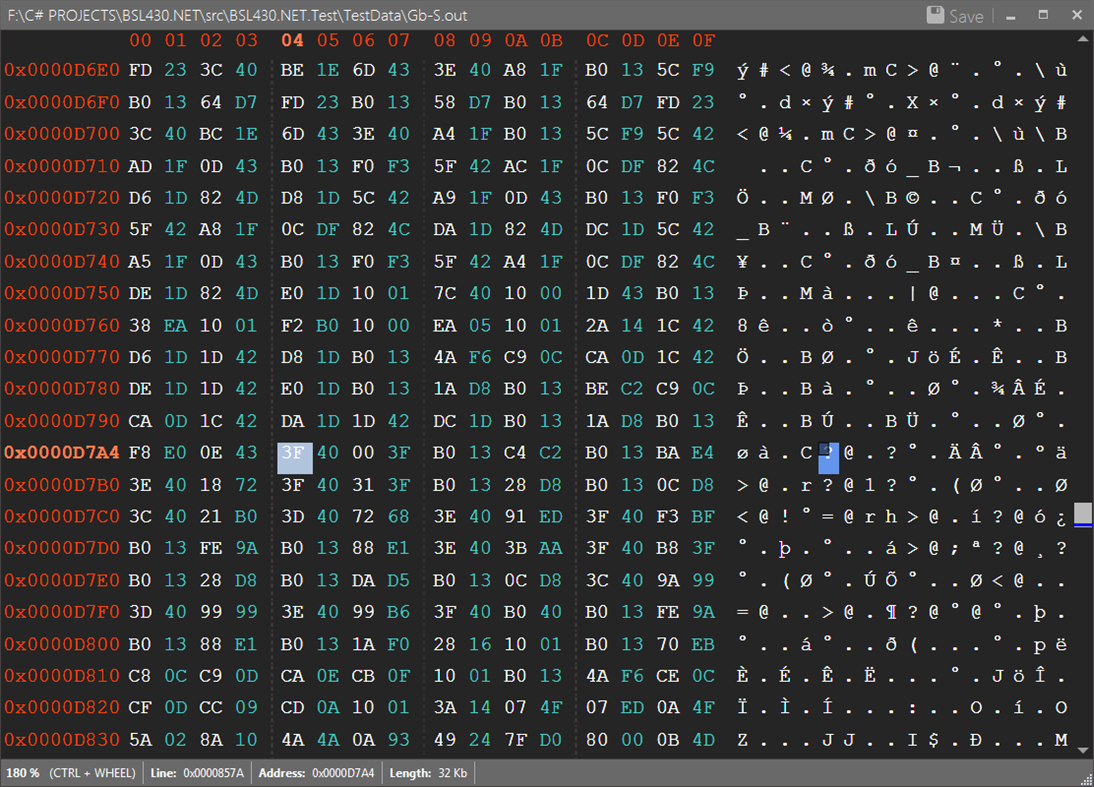
Task: Select address label 0x0000D6E0
Action: click(62, 70)
